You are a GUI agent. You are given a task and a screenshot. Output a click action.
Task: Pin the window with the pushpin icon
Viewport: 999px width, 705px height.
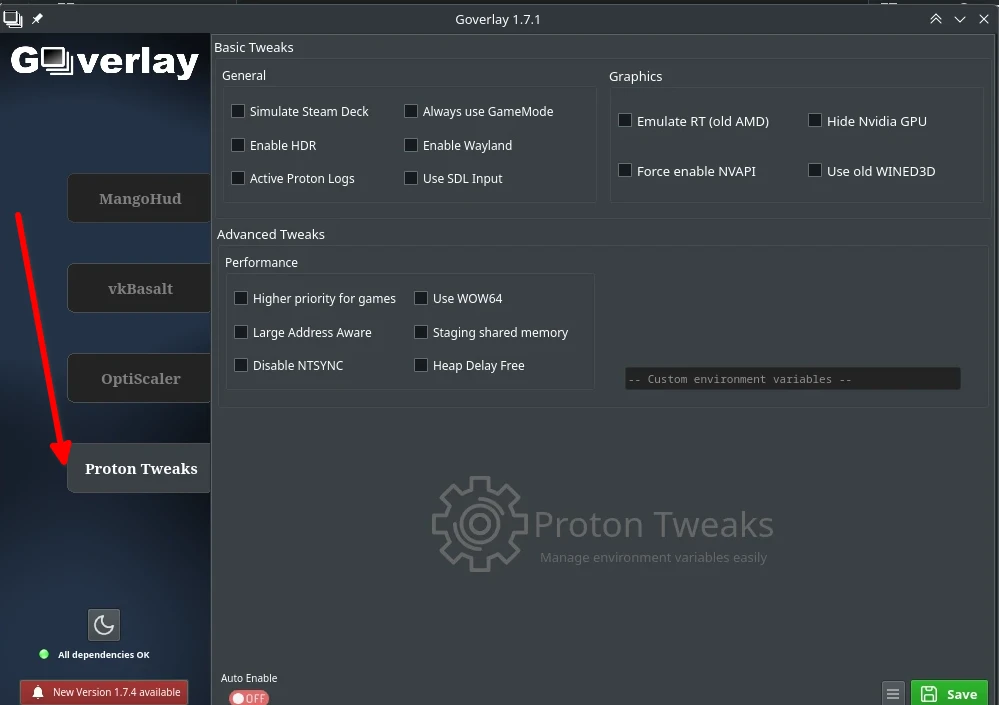pos(38,19)
